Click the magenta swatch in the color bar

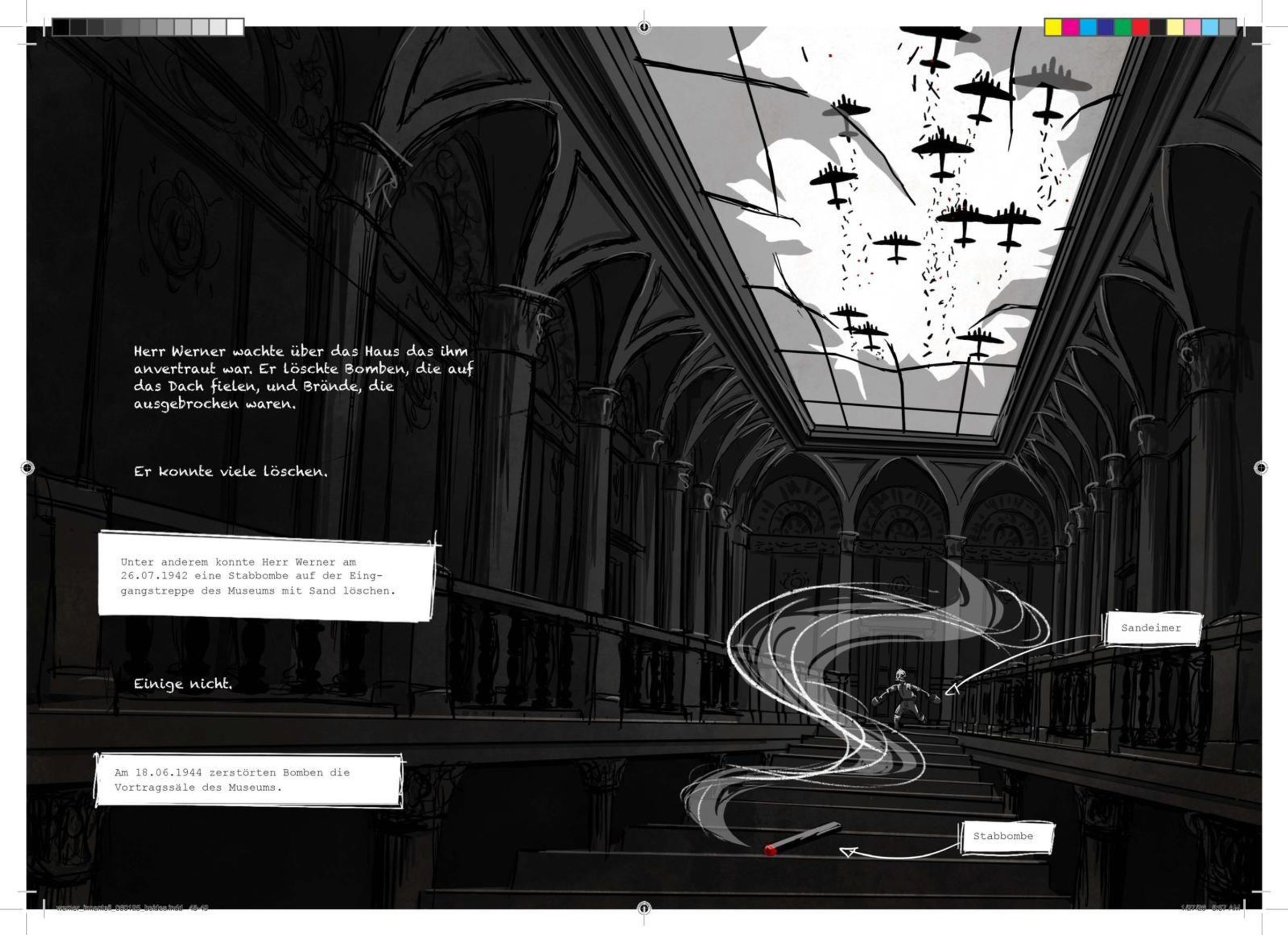1071,27
